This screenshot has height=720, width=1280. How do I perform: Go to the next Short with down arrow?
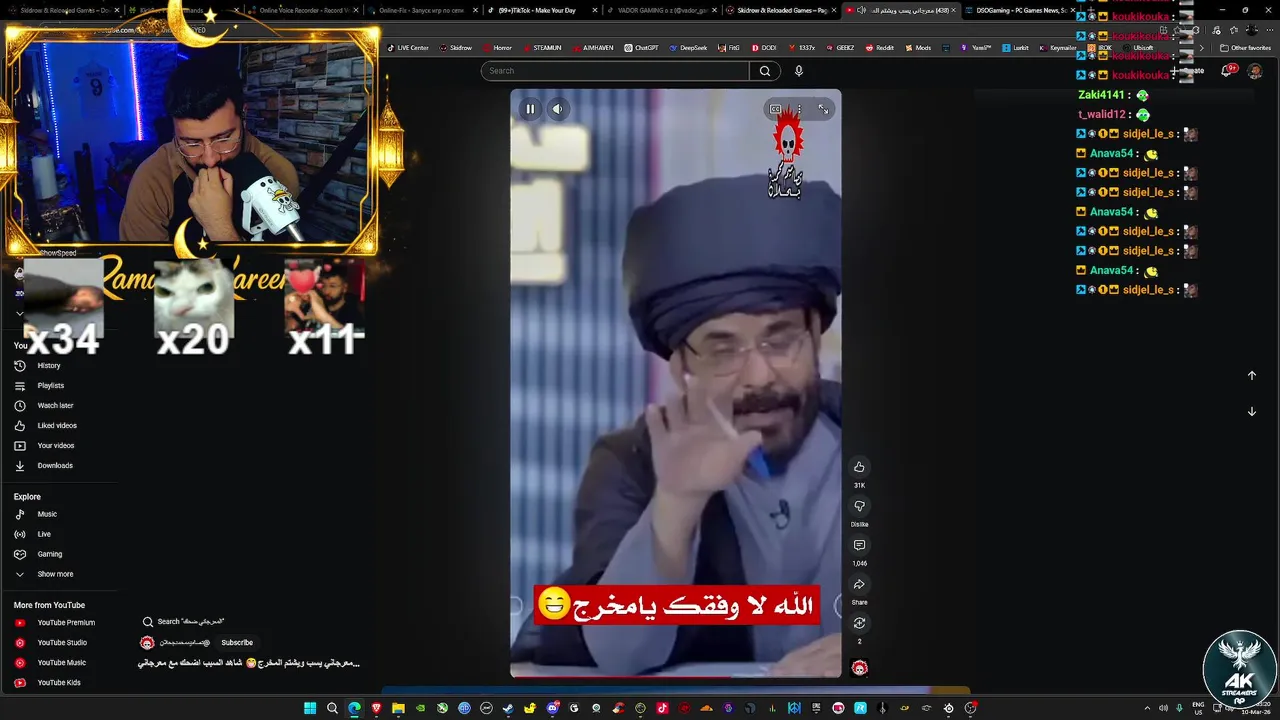click(x=1251, y=412)
